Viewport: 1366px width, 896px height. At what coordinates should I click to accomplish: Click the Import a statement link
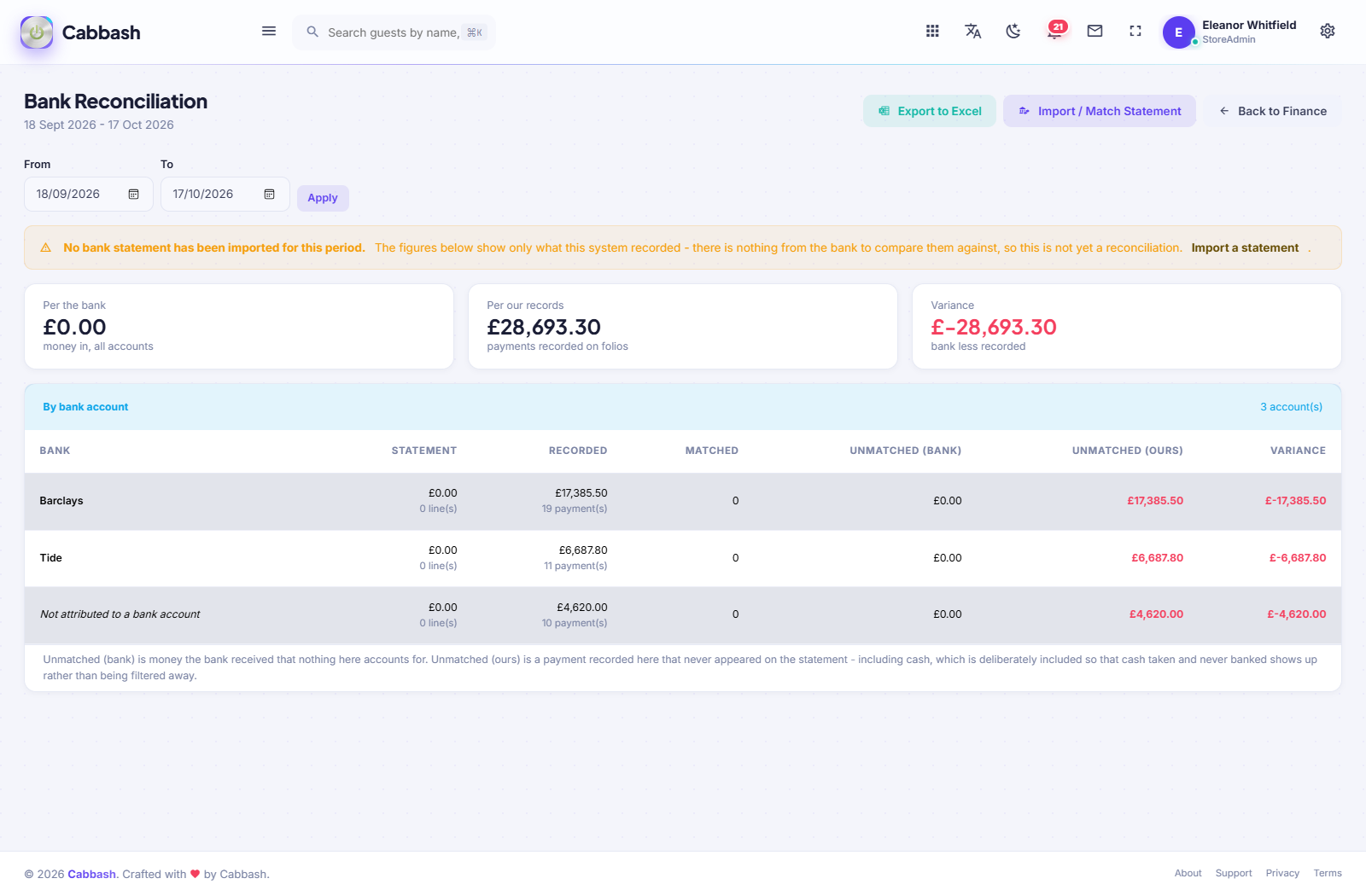(1245, 248)
